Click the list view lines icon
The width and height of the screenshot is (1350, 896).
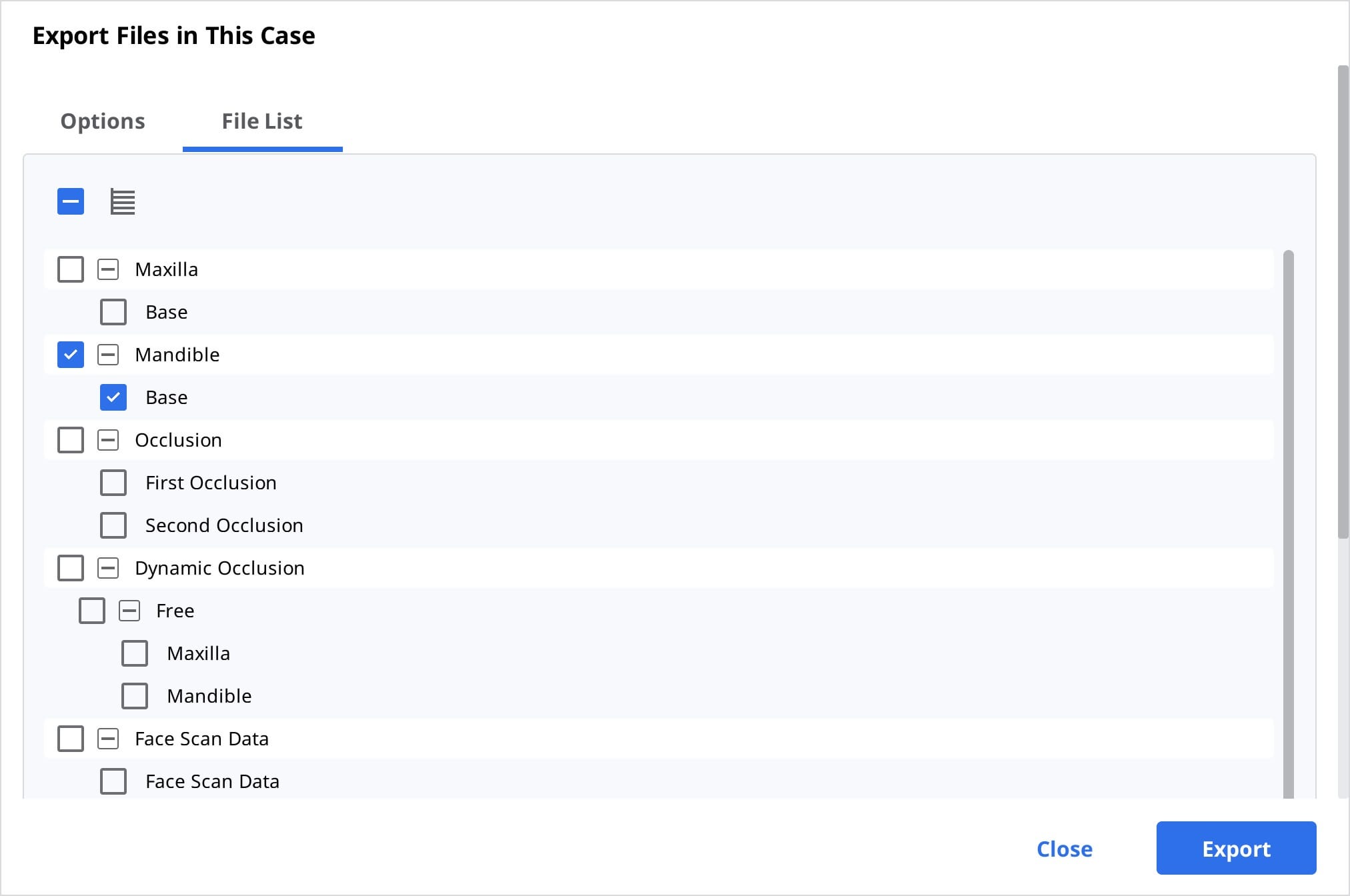coord(123,202)
